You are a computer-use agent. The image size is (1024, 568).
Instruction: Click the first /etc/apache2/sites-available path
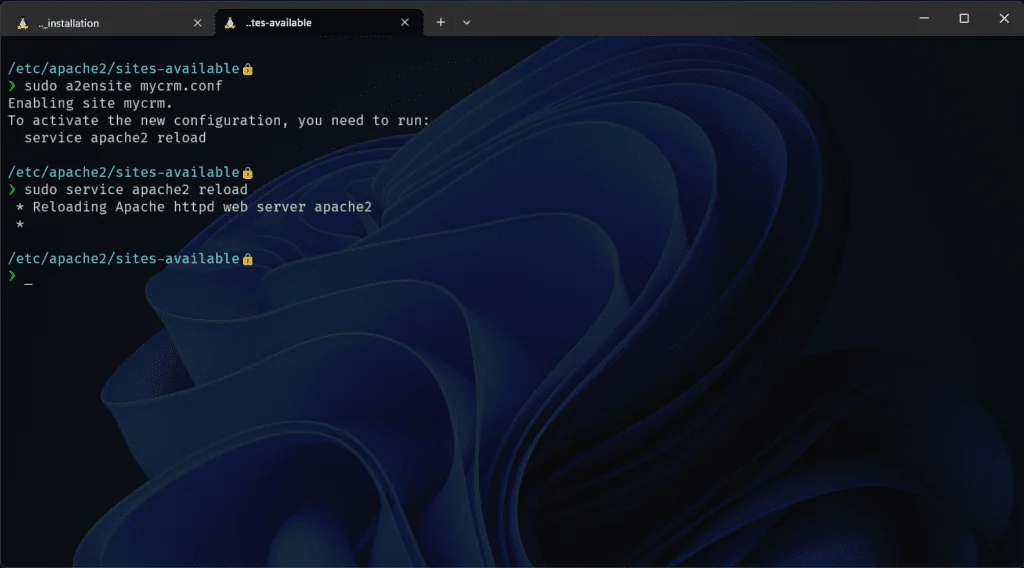click(123, 69)
